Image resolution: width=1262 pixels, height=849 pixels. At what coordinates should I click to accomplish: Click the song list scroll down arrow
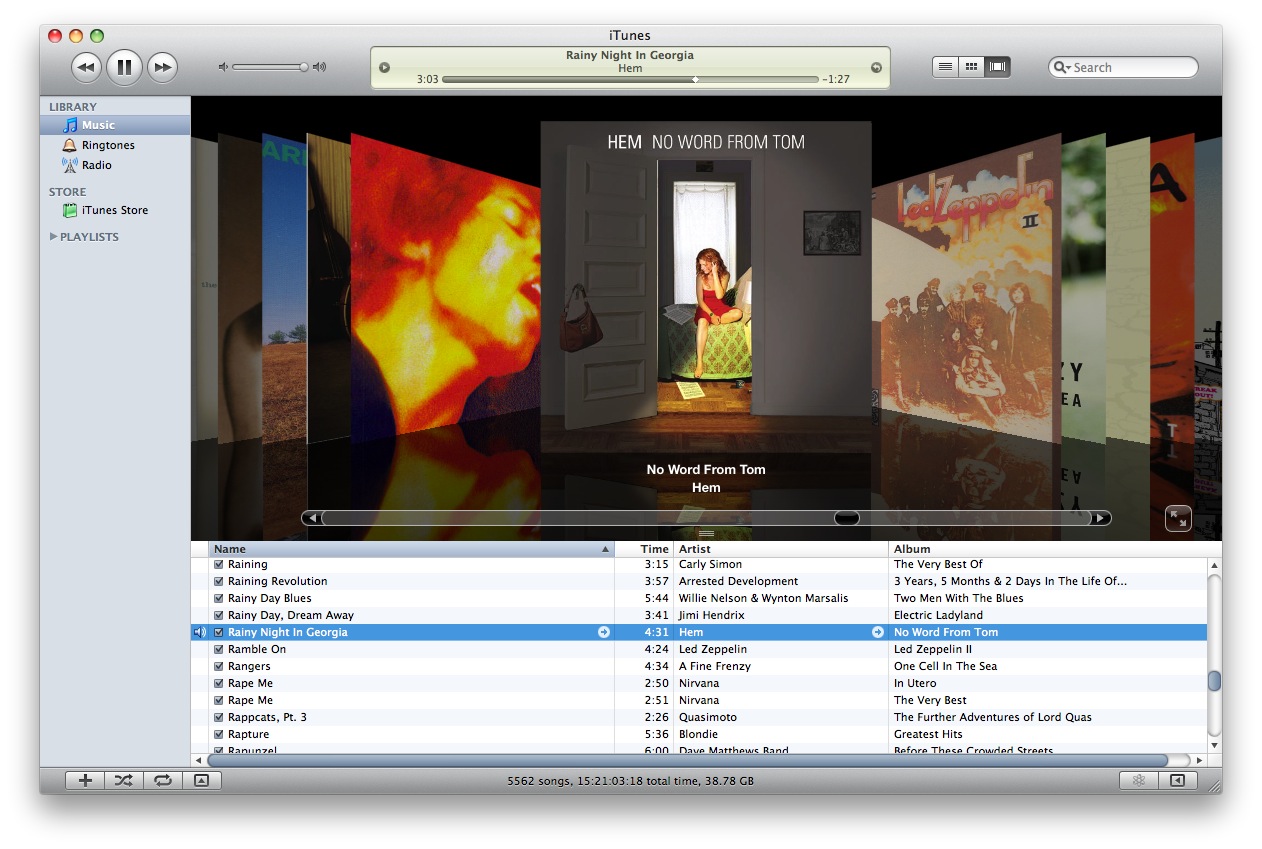[x=1214, y=745]
